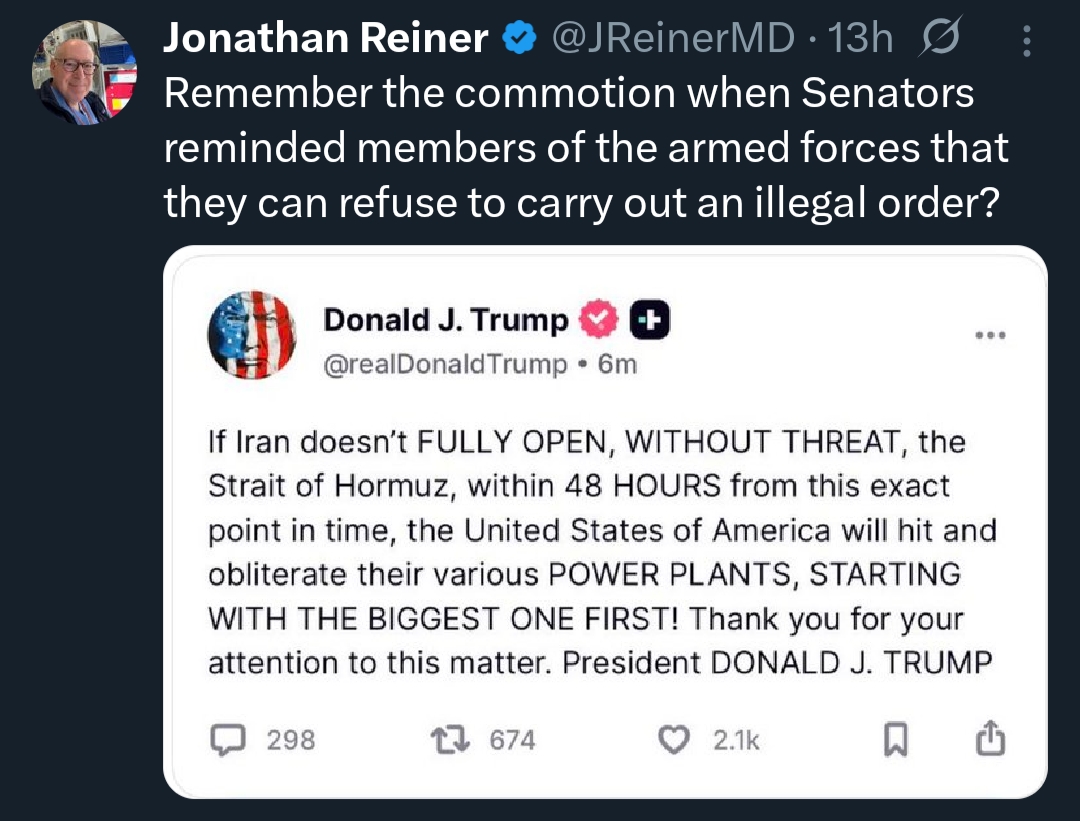The height and width of the screenshot is (821, 1080).
Task: Click the Donald J. Trump name in the embedded post
Action: (446, 319)
